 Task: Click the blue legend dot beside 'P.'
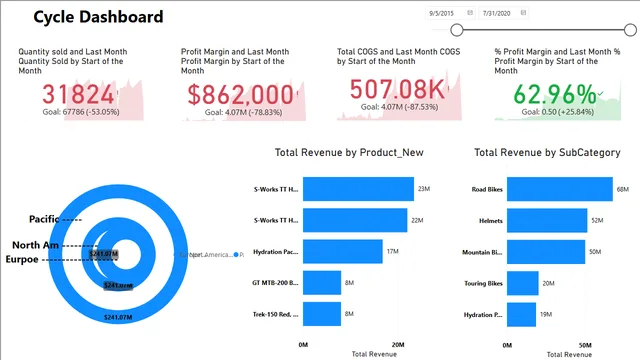[x=236, y=255]
